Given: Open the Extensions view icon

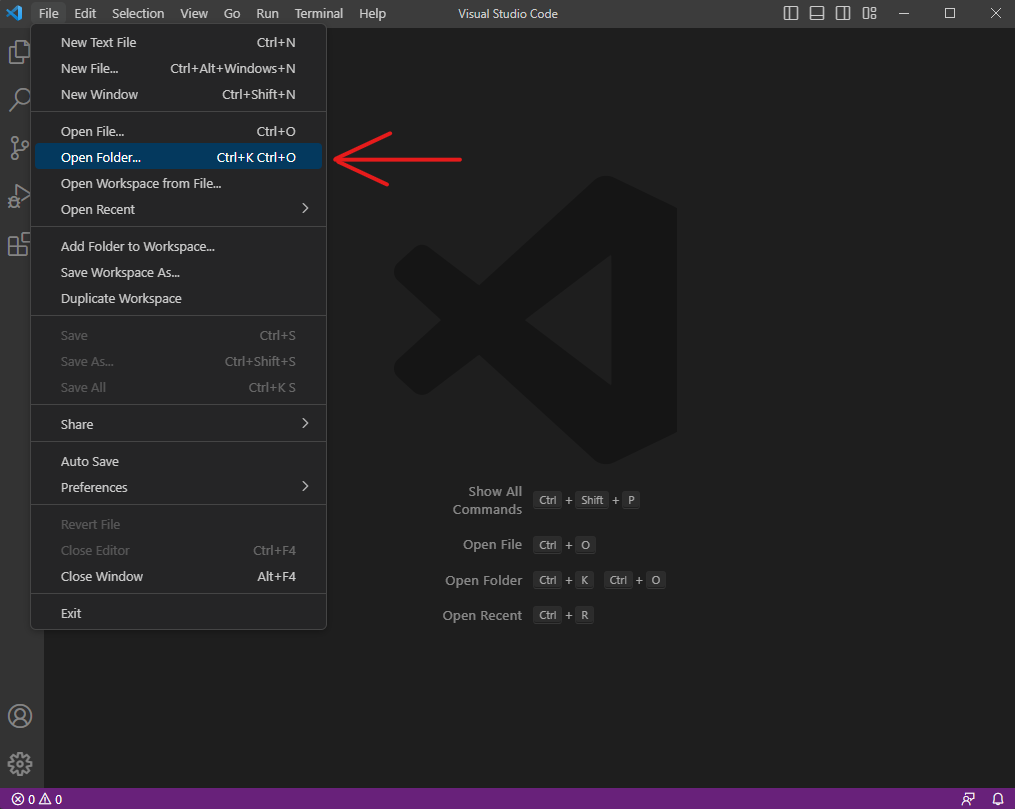Looking at the screenshot, I should click(19, 244).
